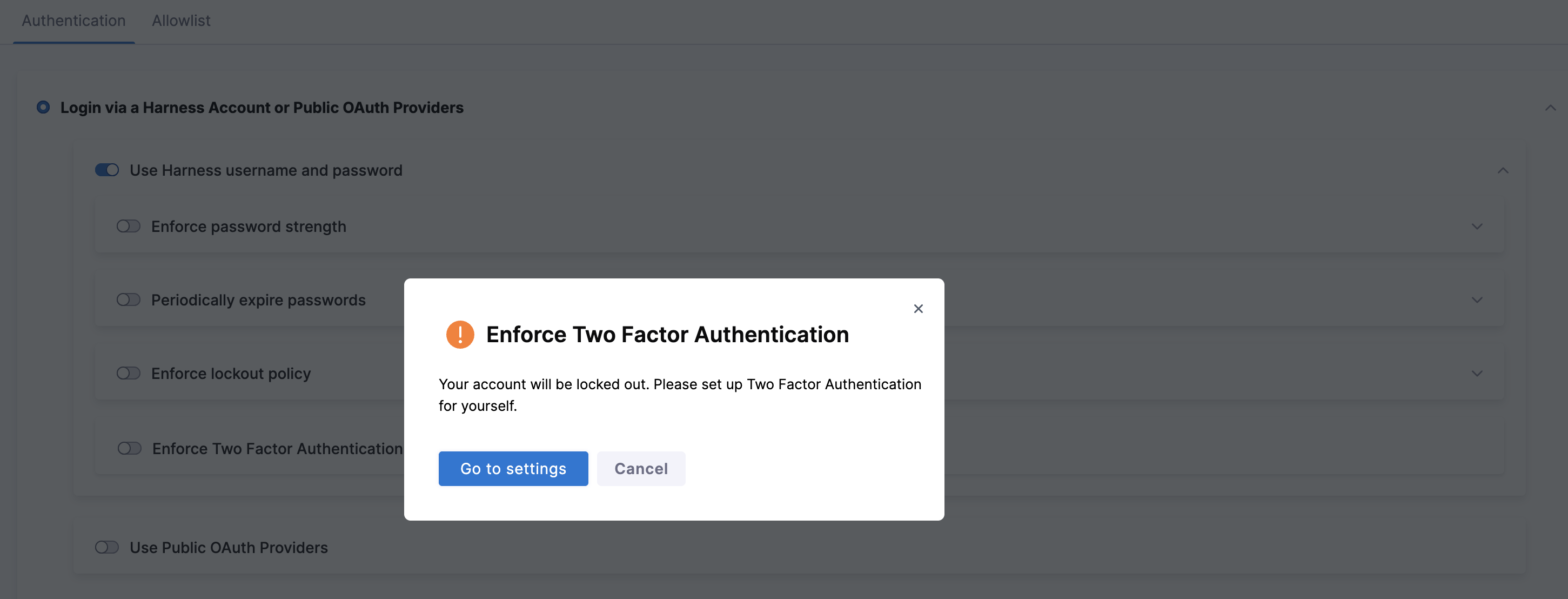This screenshot has height=599, width=1568.
Task: Click the Periodically expire passwords label
Action: [258, 300]
